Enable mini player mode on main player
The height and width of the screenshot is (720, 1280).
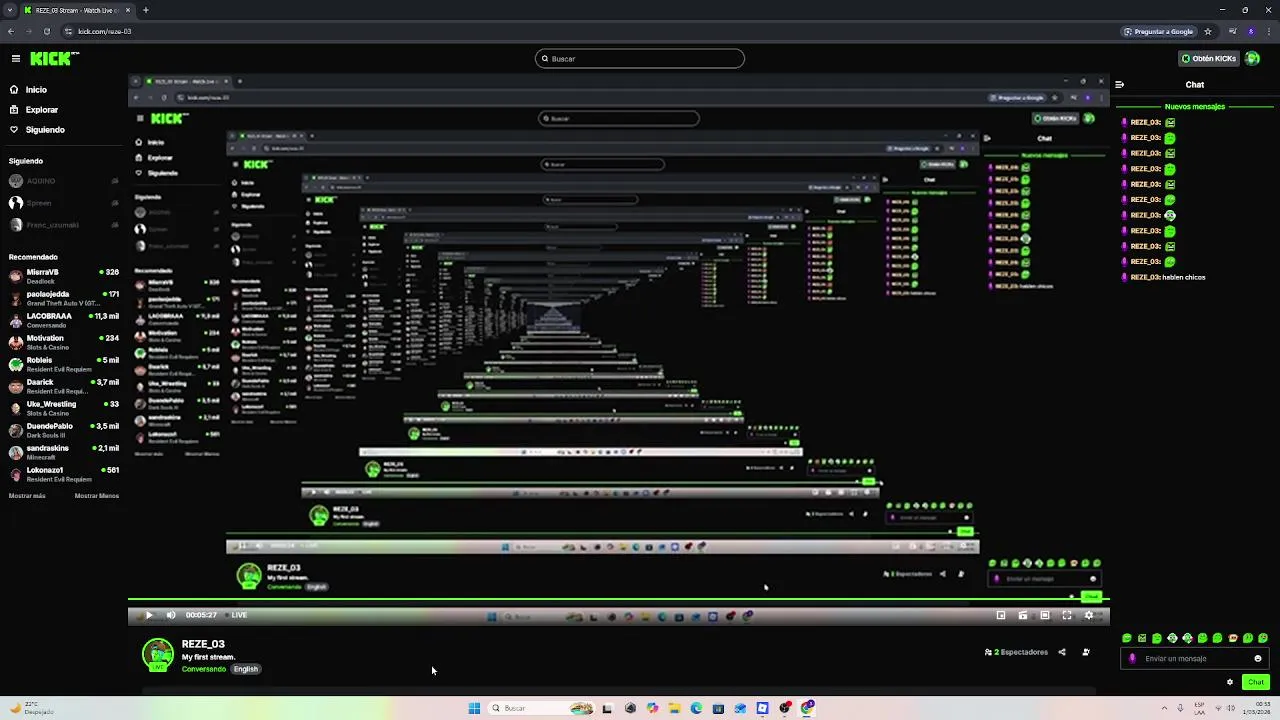(1001, 615)
